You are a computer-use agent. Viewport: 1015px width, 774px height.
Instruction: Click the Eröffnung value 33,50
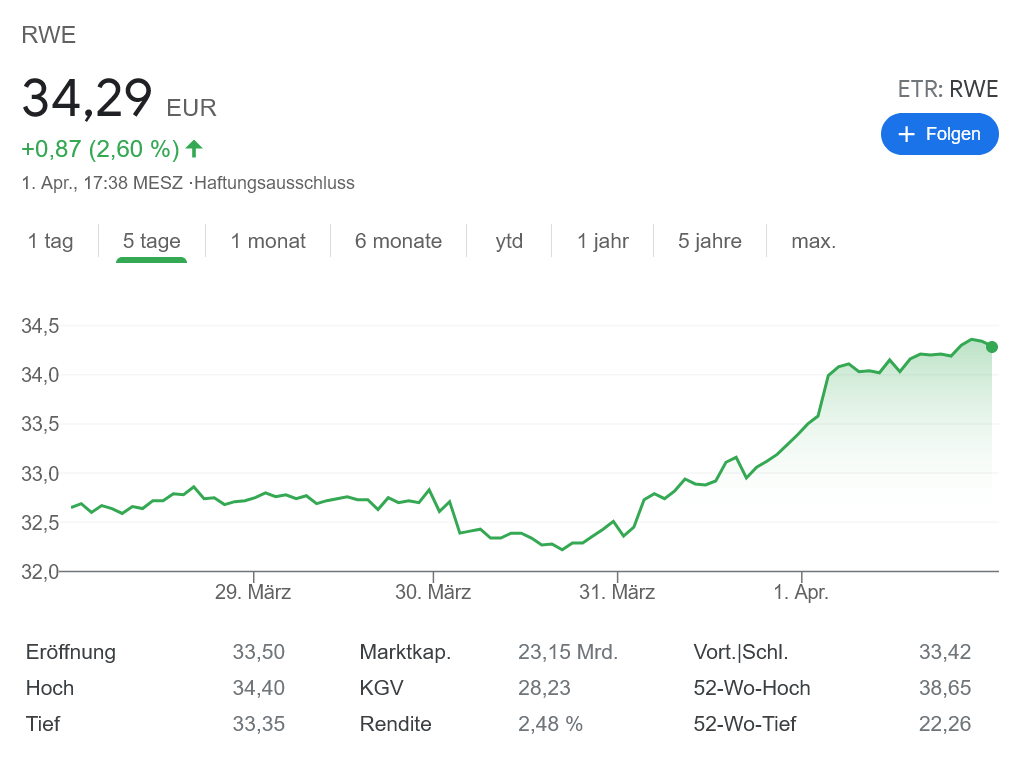click(x=259, y=652)
